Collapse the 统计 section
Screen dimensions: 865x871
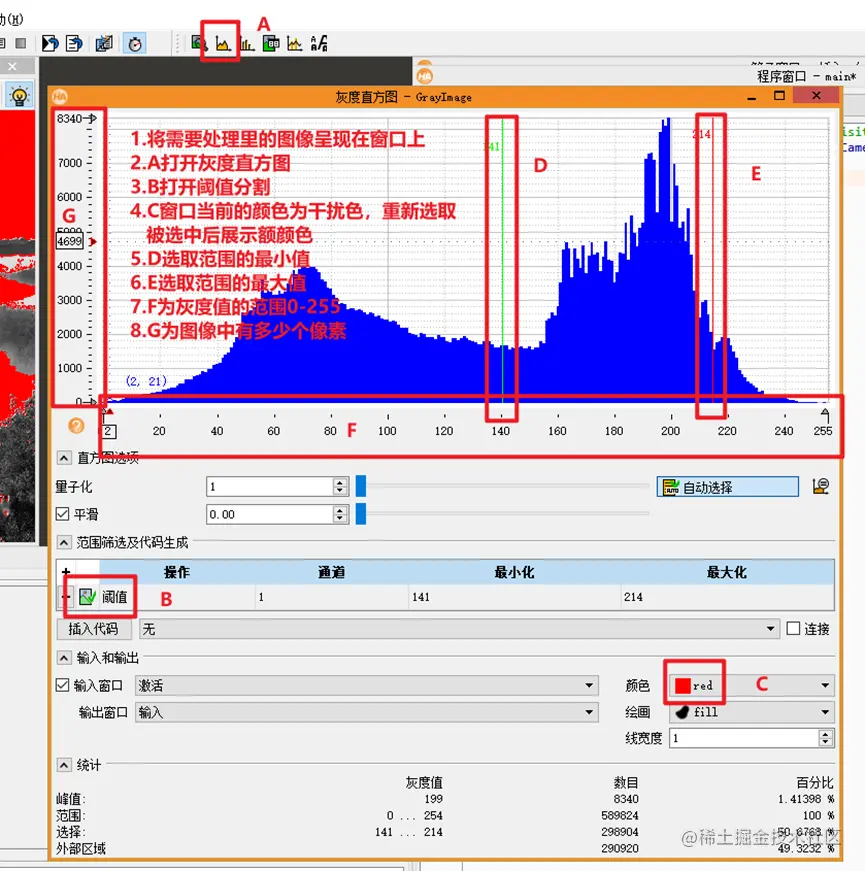tap(64, 765)
